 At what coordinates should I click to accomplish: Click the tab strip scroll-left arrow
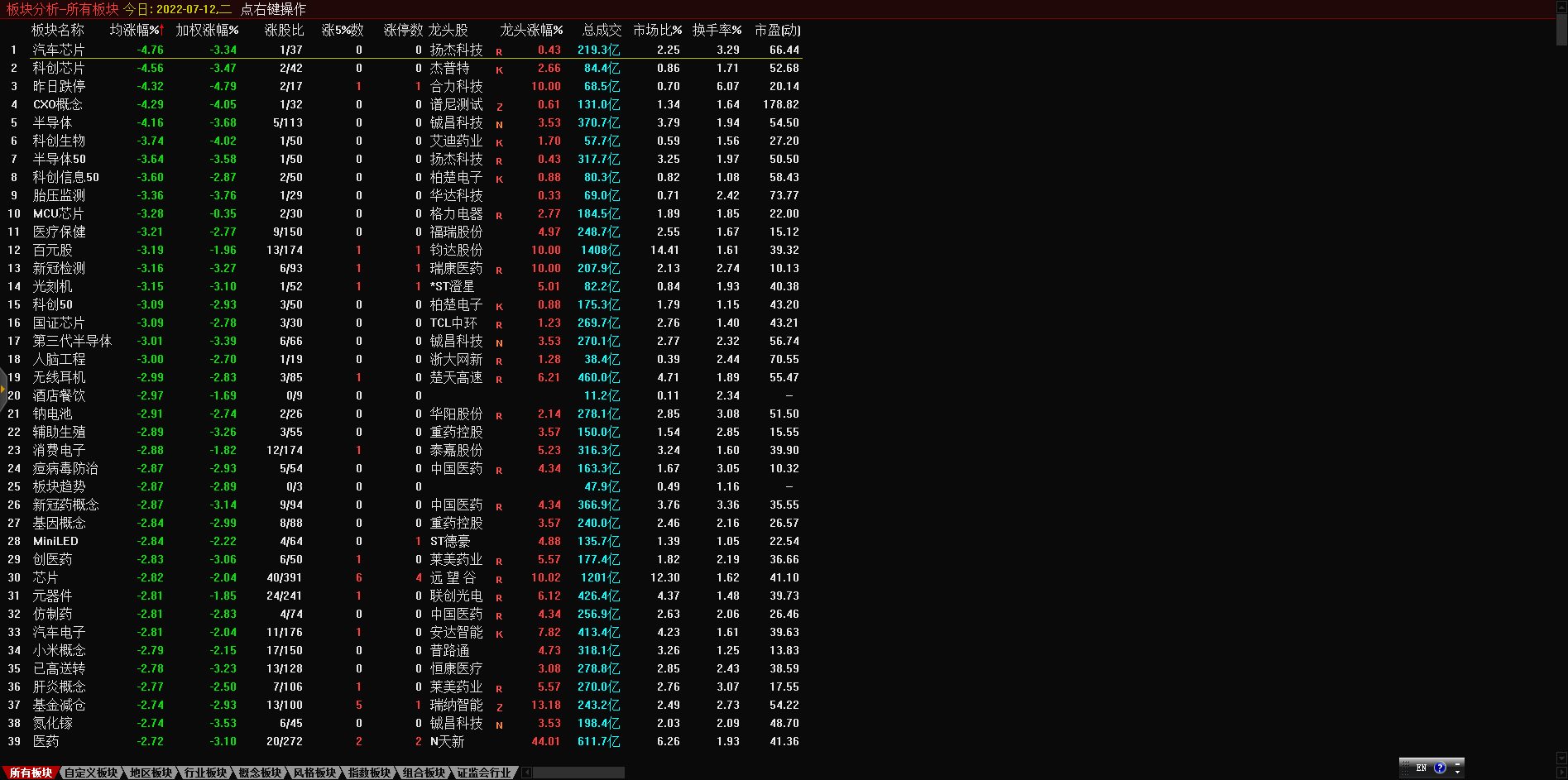(x=526, y=773)
